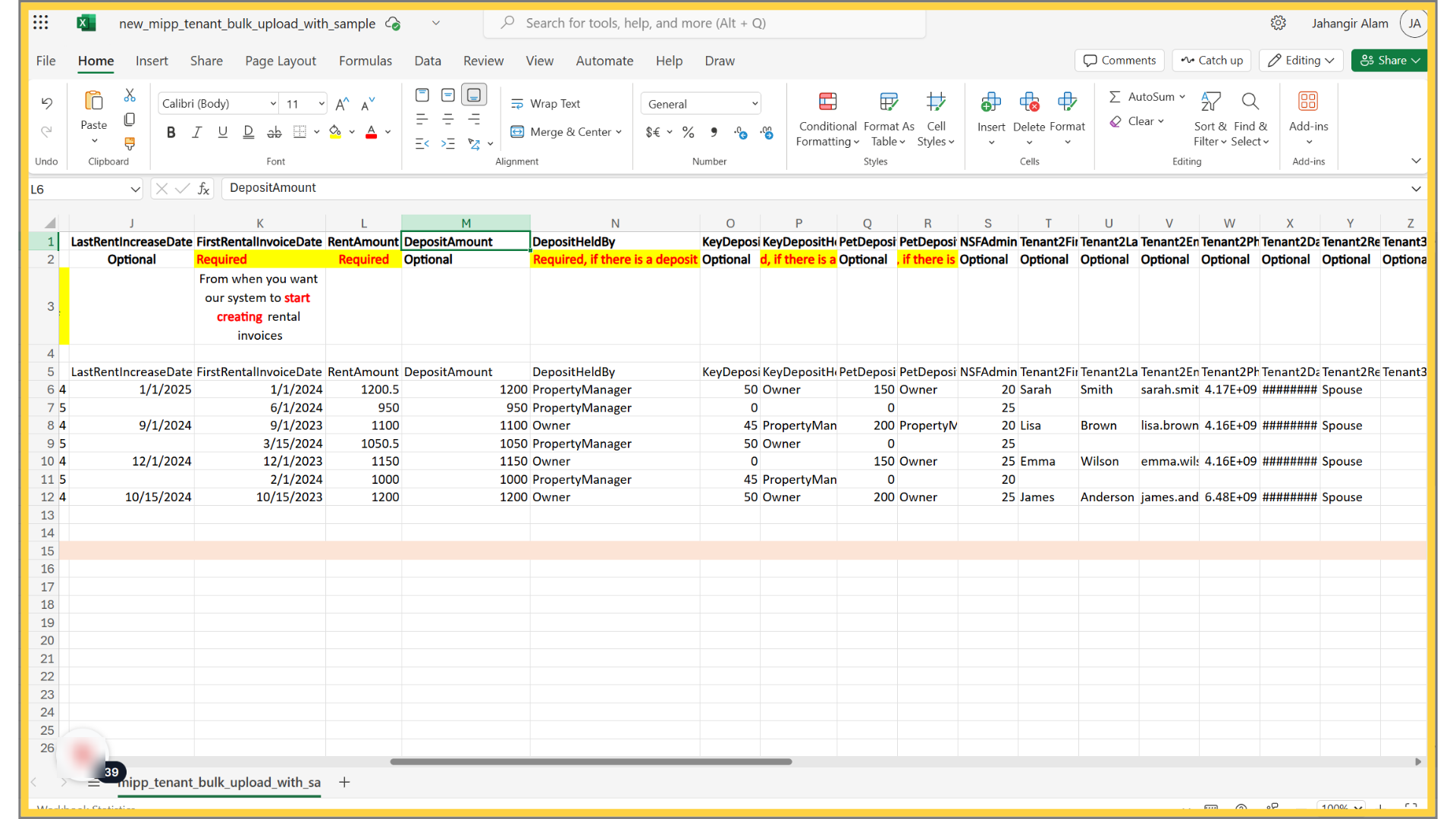Image resolution: width=1456 pixels, height=819 pixels.
Task: Open the font size 11 dropdown
Action: [322, 104]
